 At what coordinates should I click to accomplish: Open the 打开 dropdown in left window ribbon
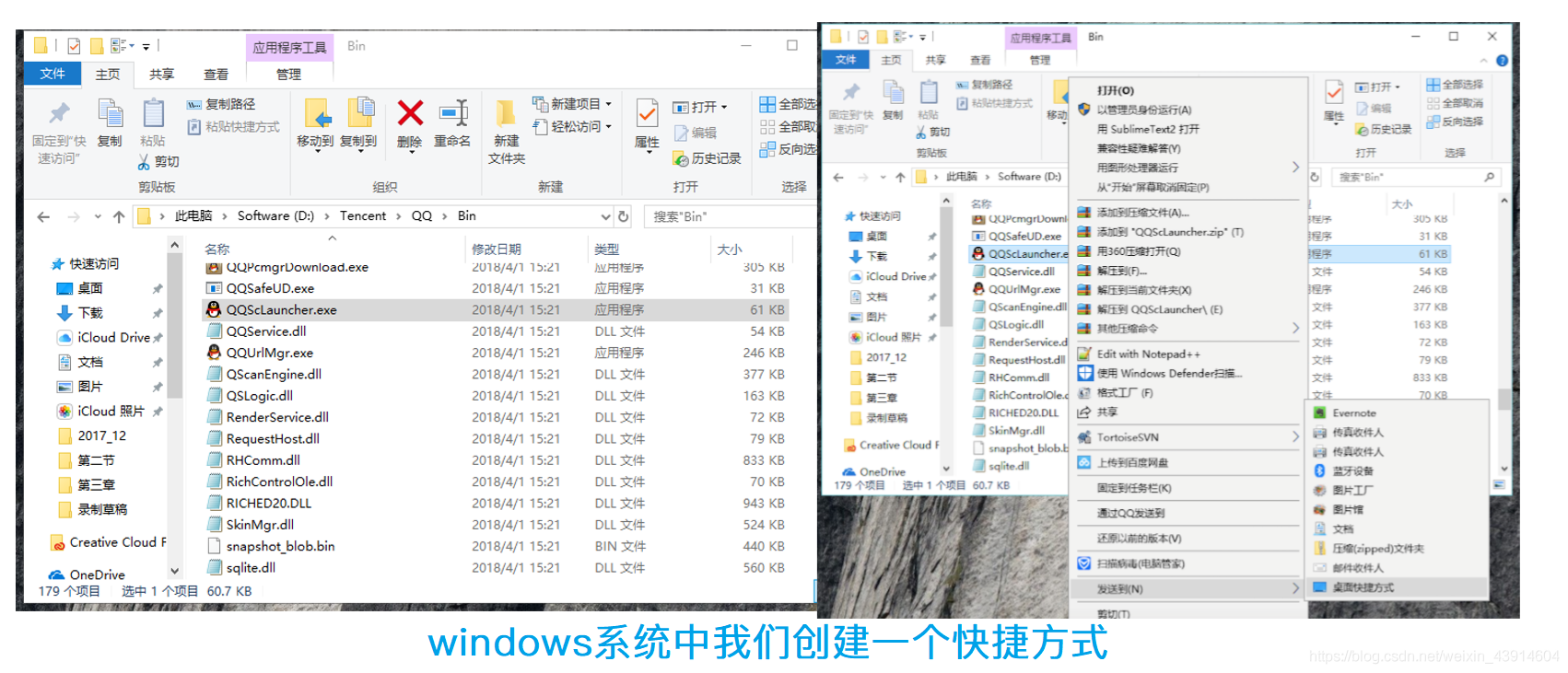(724, 107)
